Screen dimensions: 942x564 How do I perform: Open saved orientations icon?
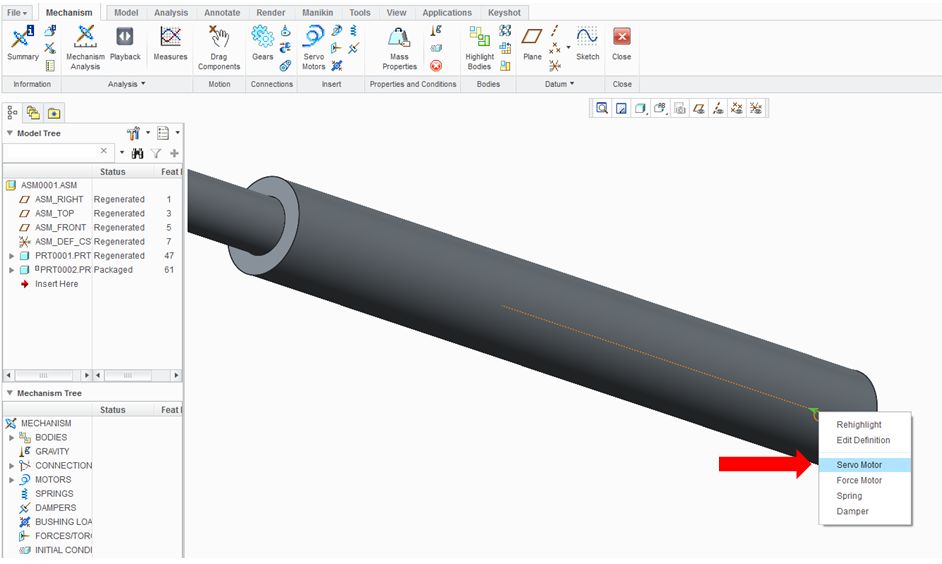click(x=660, y=109)
